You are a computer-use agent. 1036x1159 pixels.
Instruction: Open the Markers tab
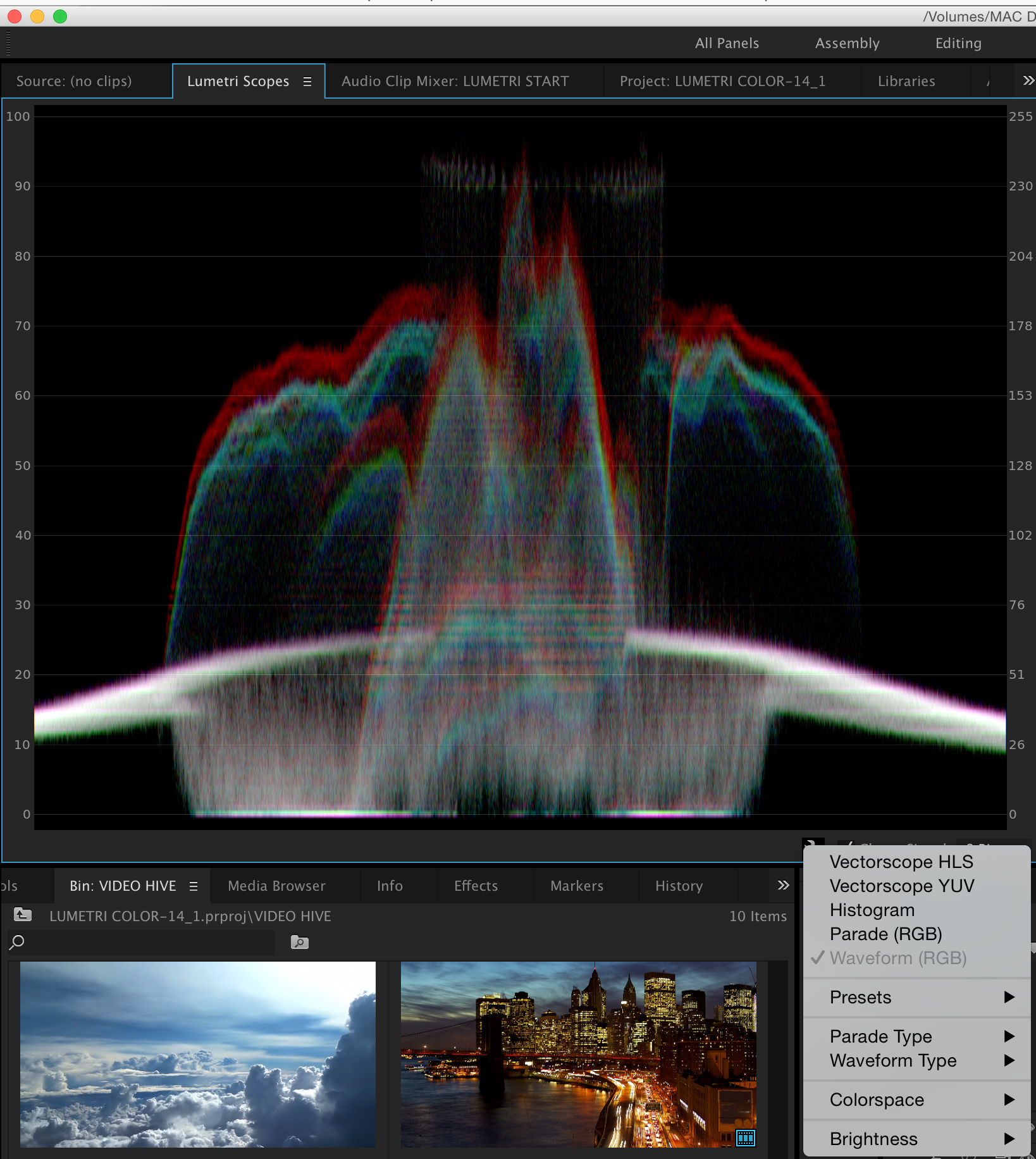coord(577,886)
